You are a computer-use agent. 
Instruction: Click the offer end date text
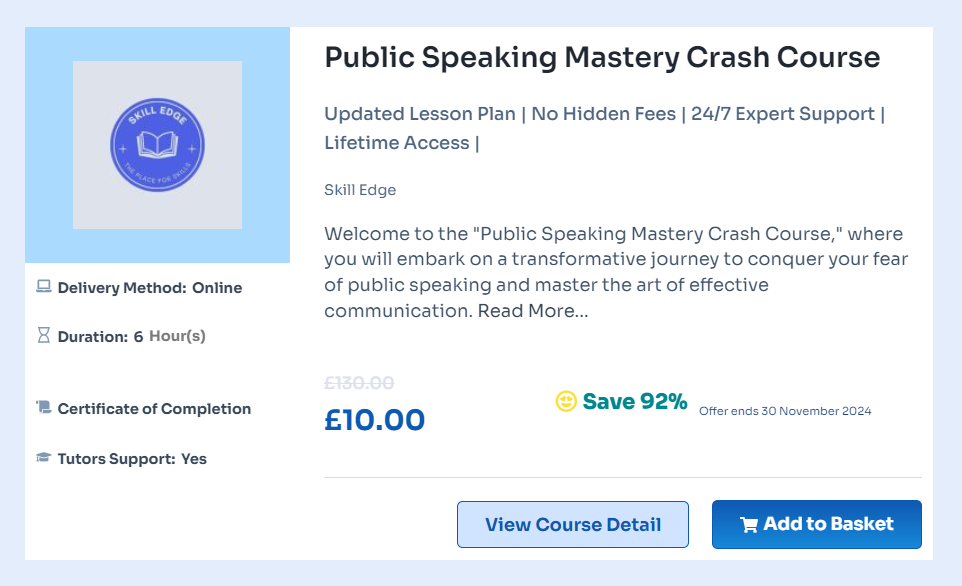click(787, 410)
